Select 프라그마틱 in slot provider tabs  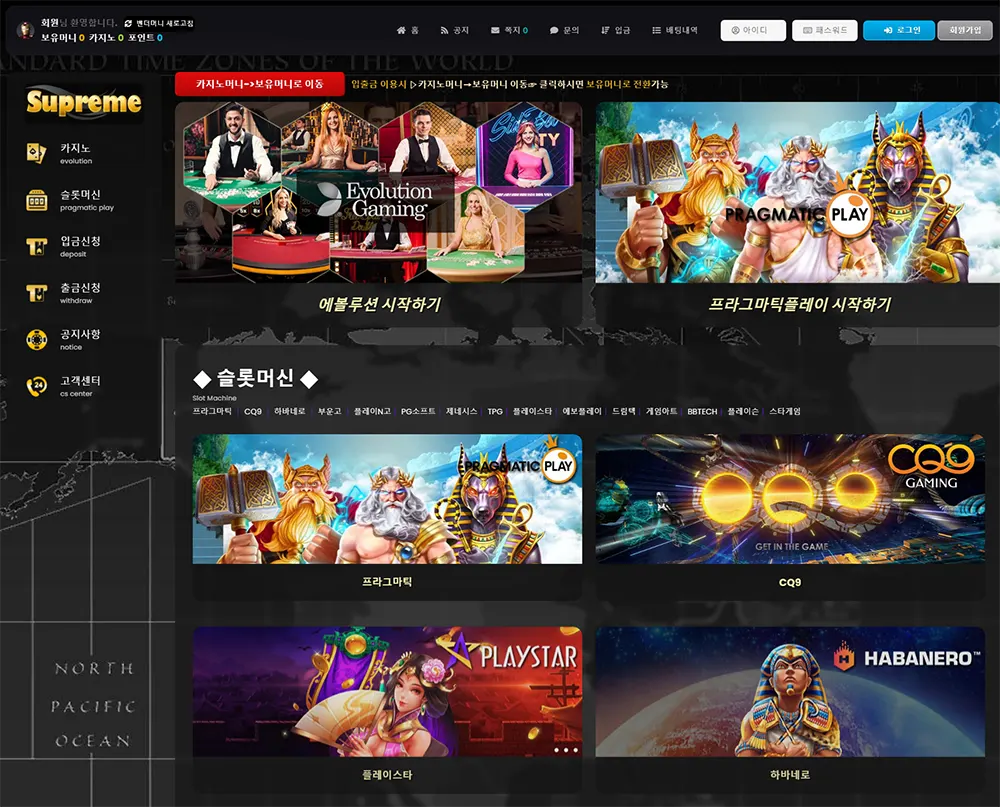212,411
